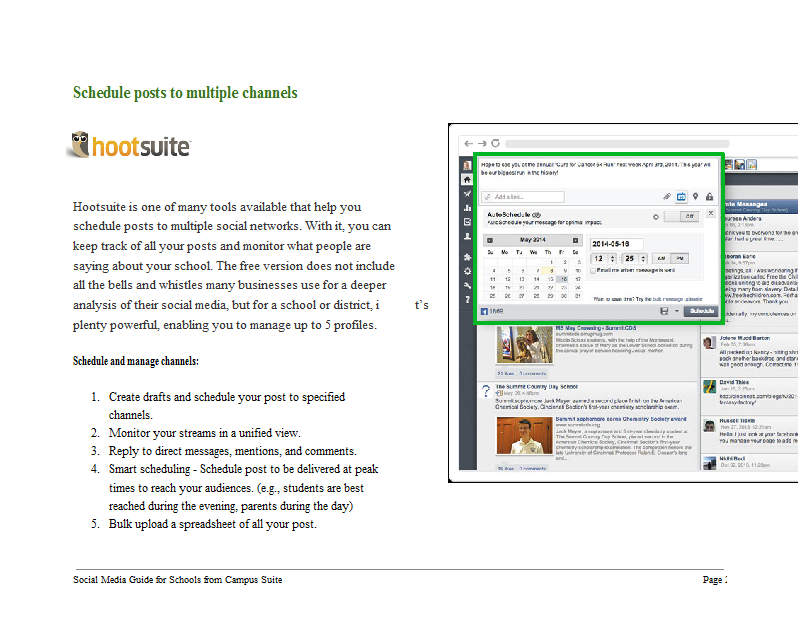Click the save draft floppy disk icon
This screenshot has height=618, width=800.
point(664,311)
